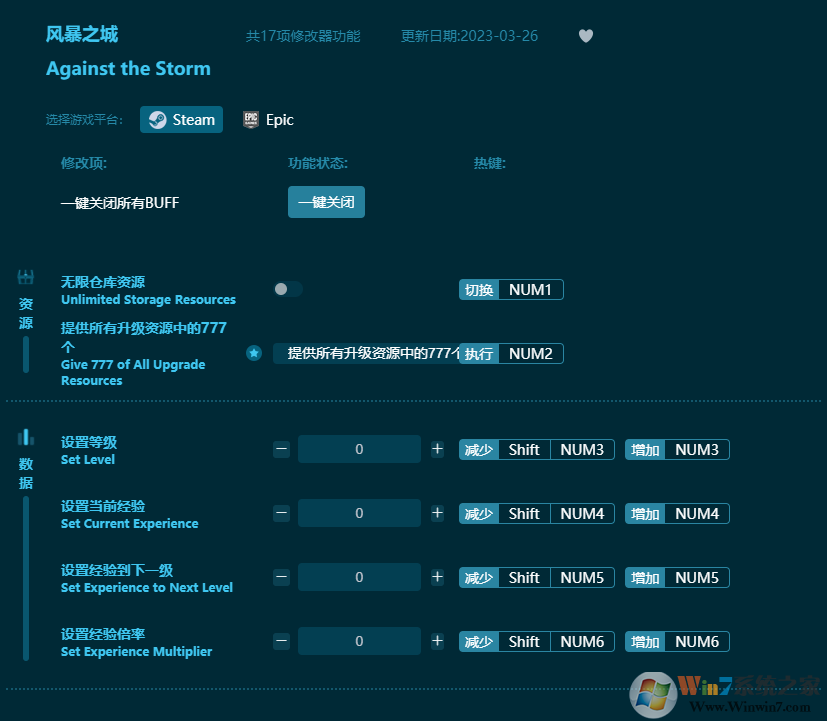Screen dimensions: 827x721
Task: Click the 切换 NUM1 hotkey button
Action: (x=511, y=289)
